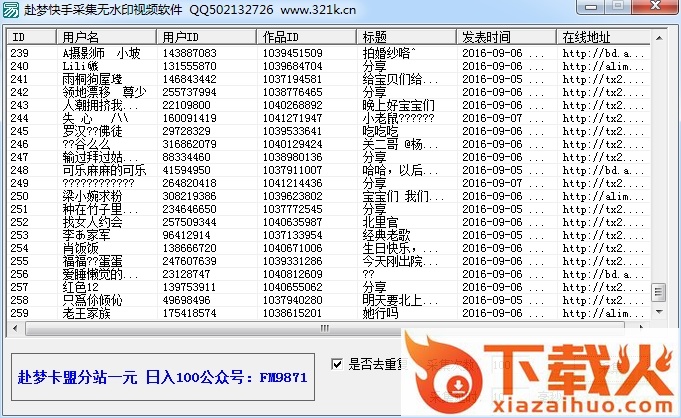Toggle the 是否去重复 checkbox
The height and width of the screenshot is (418, 681).
[x=337, y=364]
